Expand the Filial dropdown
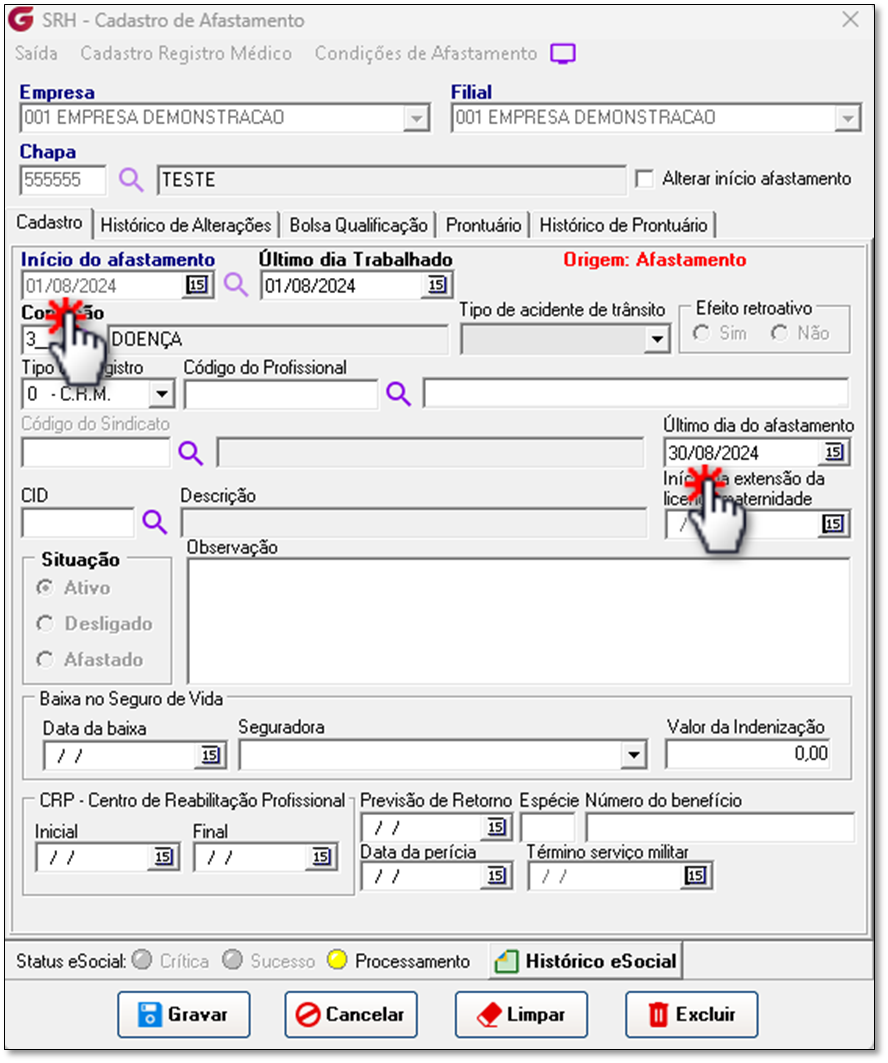888x1063 pixels. click(847, 119)
